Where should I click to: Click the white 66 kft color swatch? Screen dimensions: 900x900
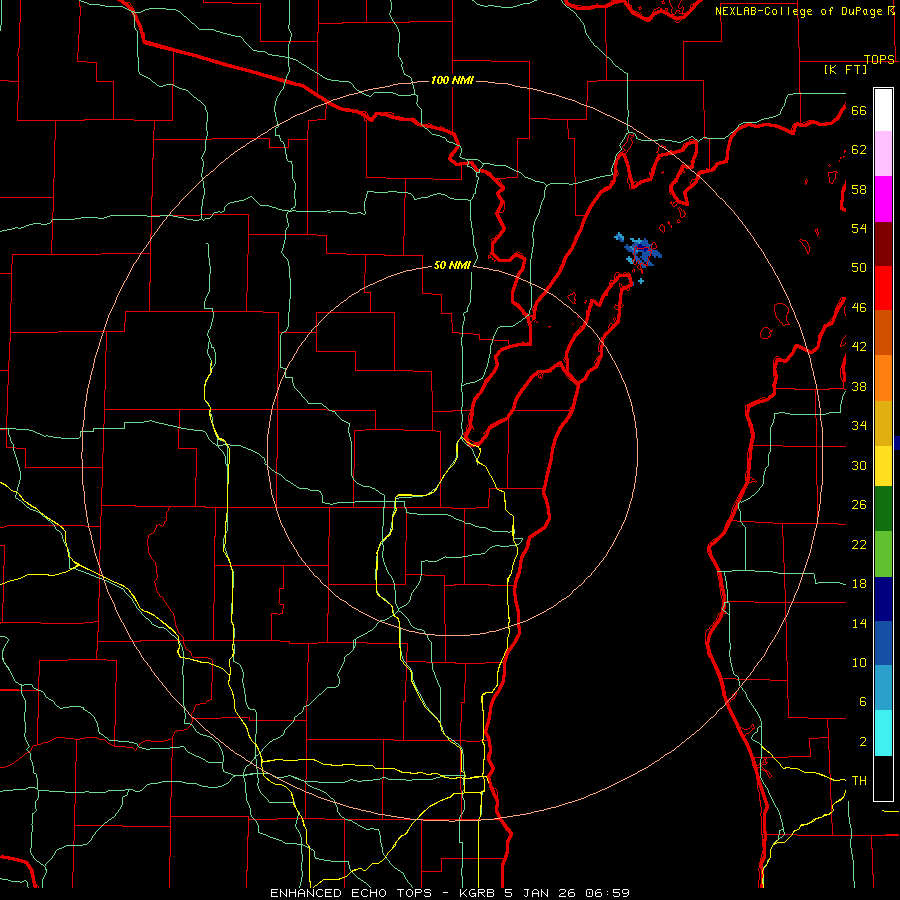883,110
